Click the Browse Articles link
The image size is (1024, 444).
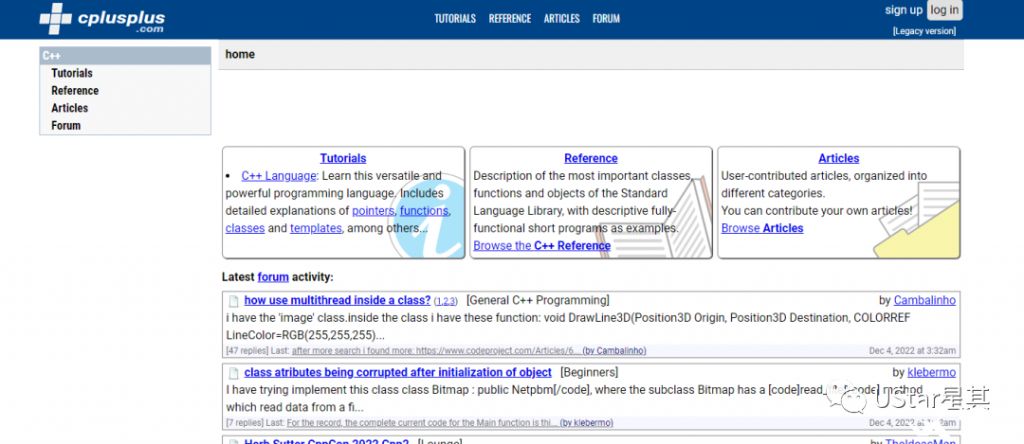762,229
